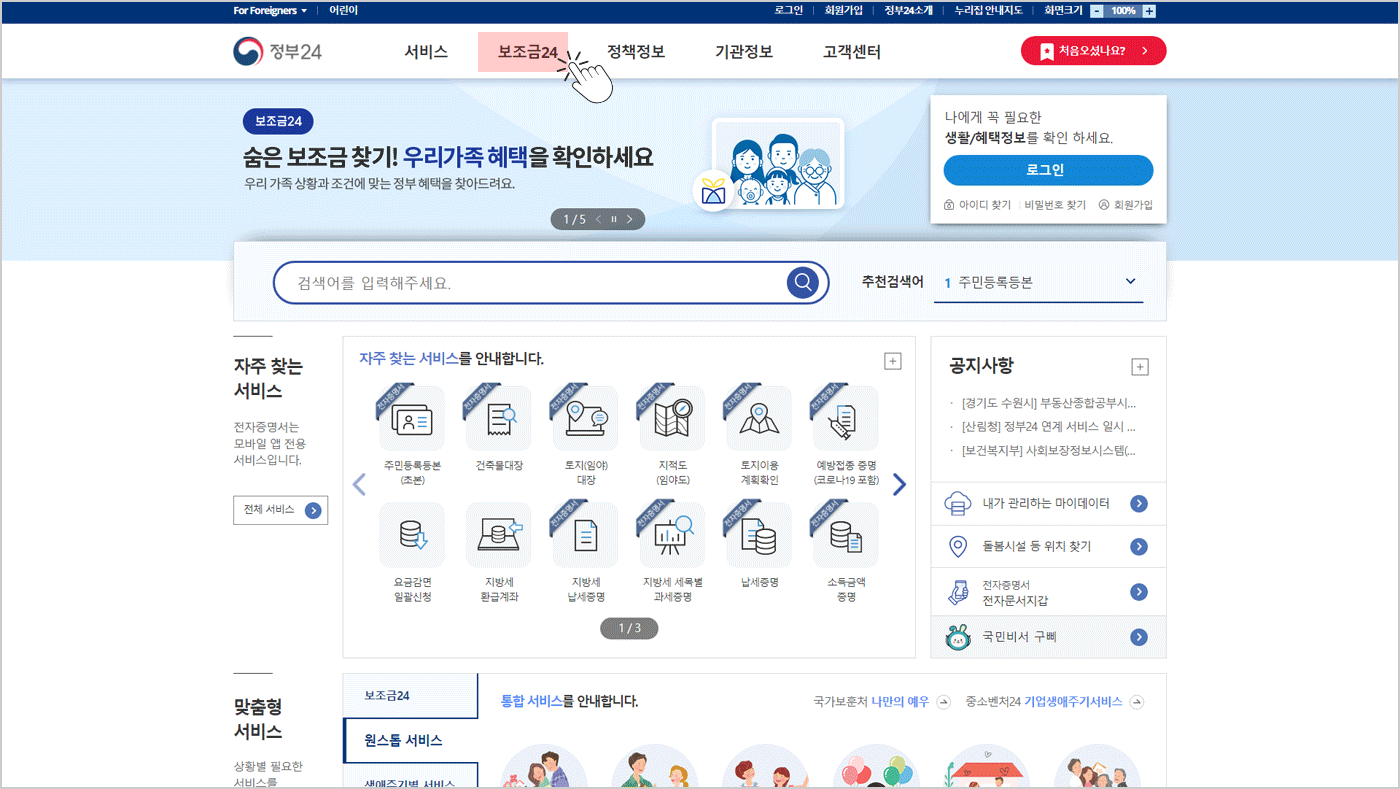Image resolution: width=1400 pixels, height=789 pixels.
Task: Open the 고객센터 menu
Action: pyautogui.click(x=852, y=52)
